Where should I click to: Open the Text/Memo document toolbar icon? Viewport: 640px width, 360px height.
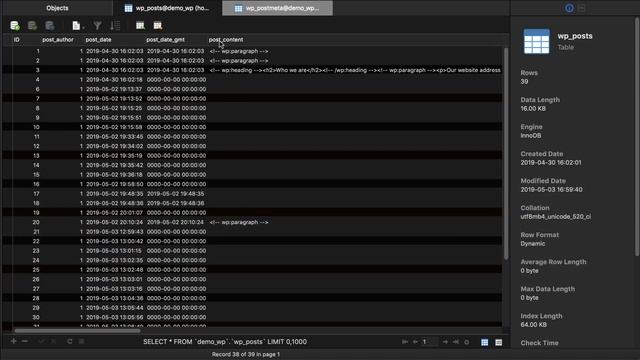[x=76, y=26]
